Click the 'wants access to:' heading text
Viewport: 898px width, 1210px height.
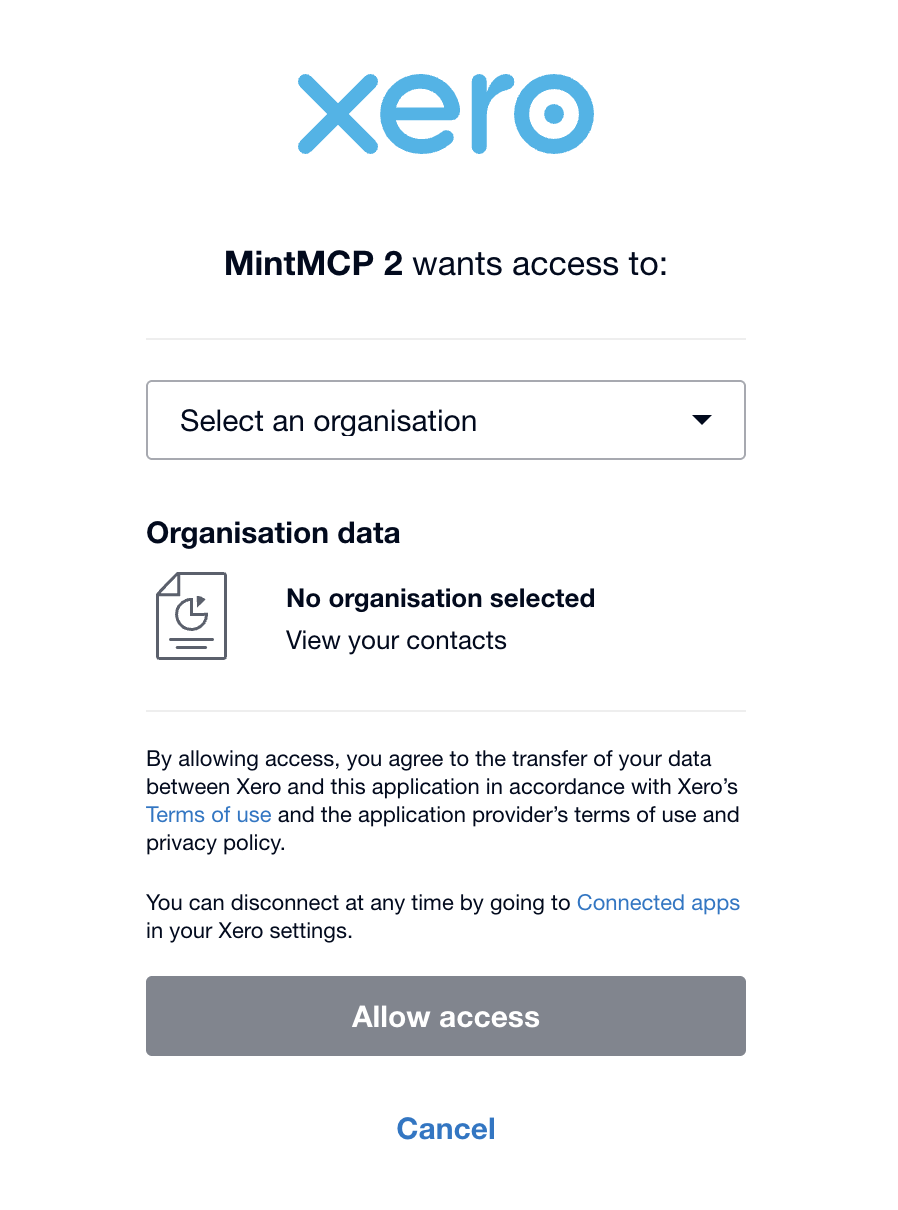(540, 264)
